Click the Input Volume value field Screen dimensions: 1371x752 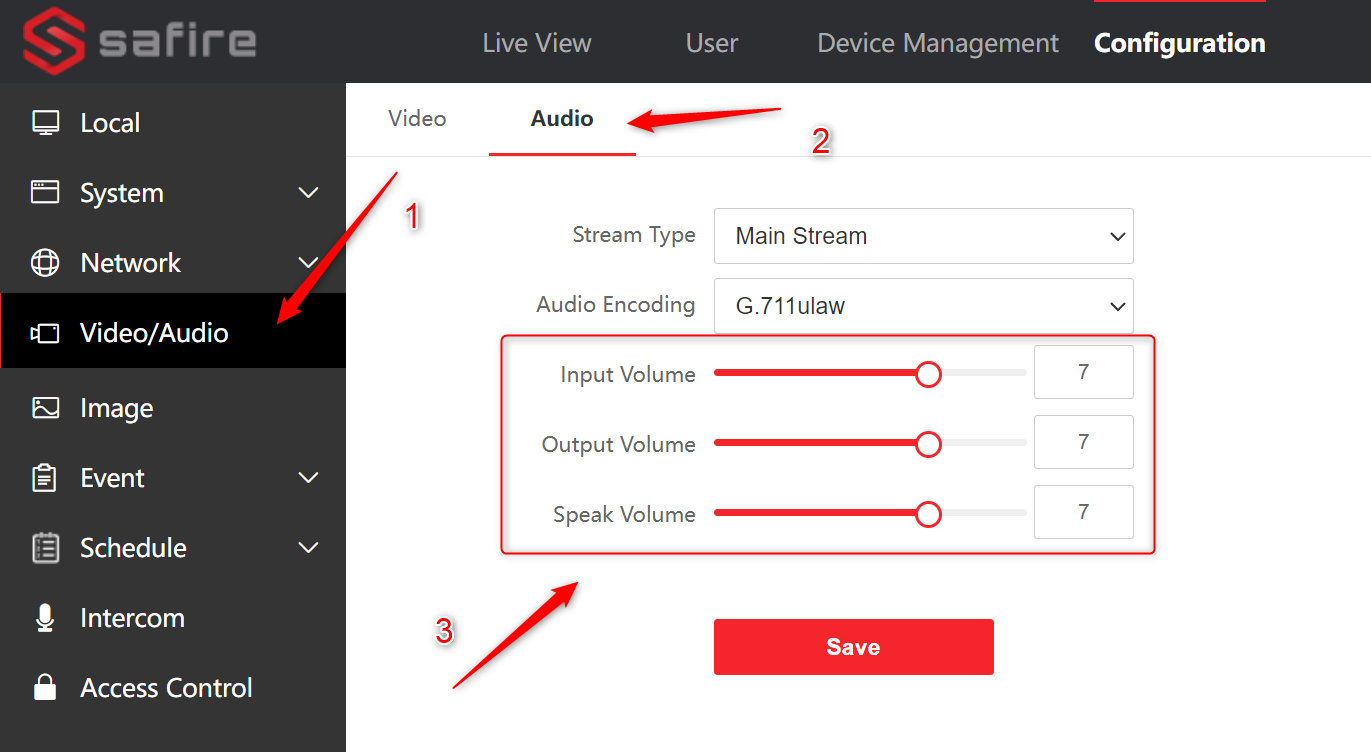pos(1084,372)
